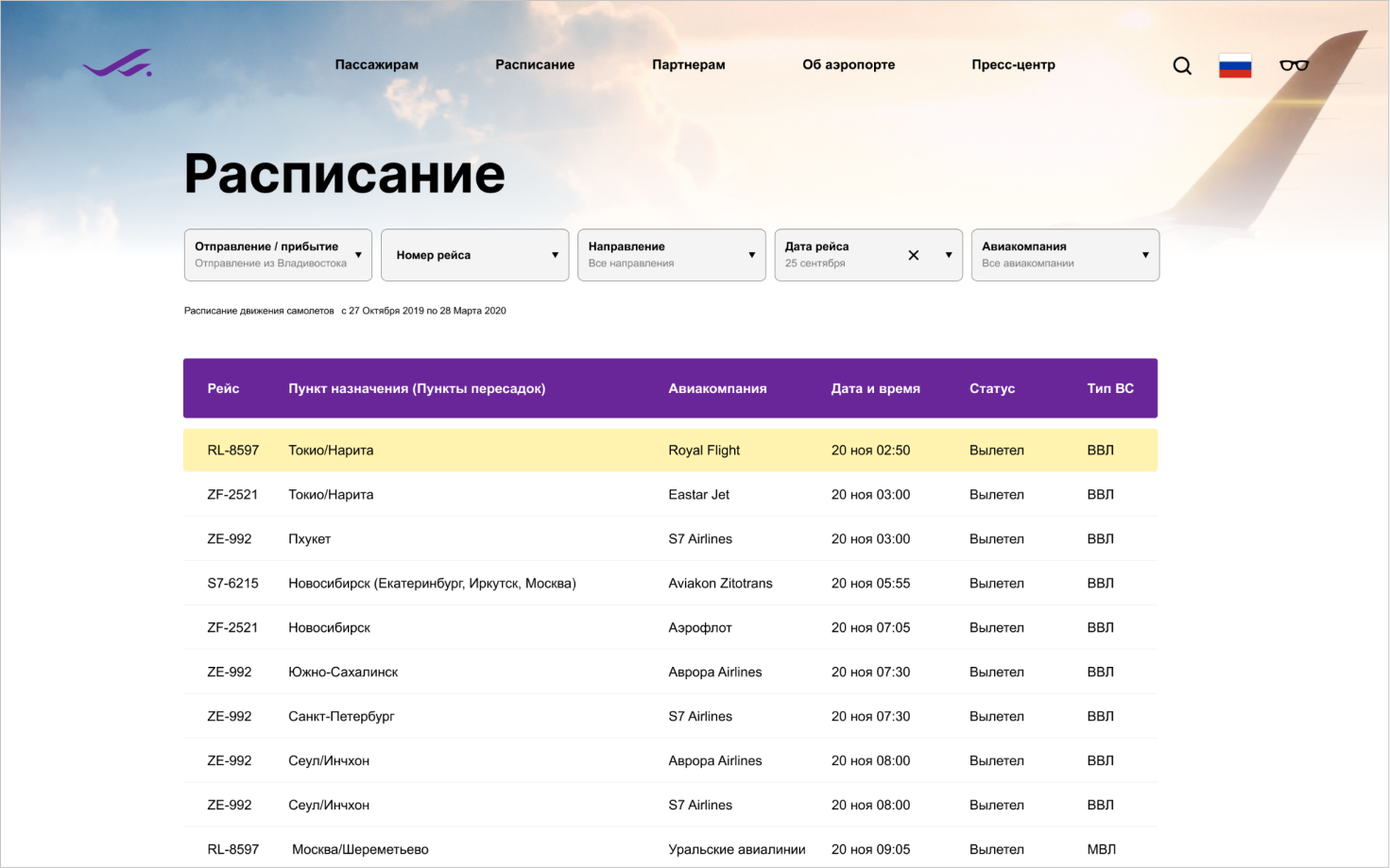Click the purple airport logo
Image resolution: width=1390 pixels, height=868 pixels.
[x=117, y=63]
